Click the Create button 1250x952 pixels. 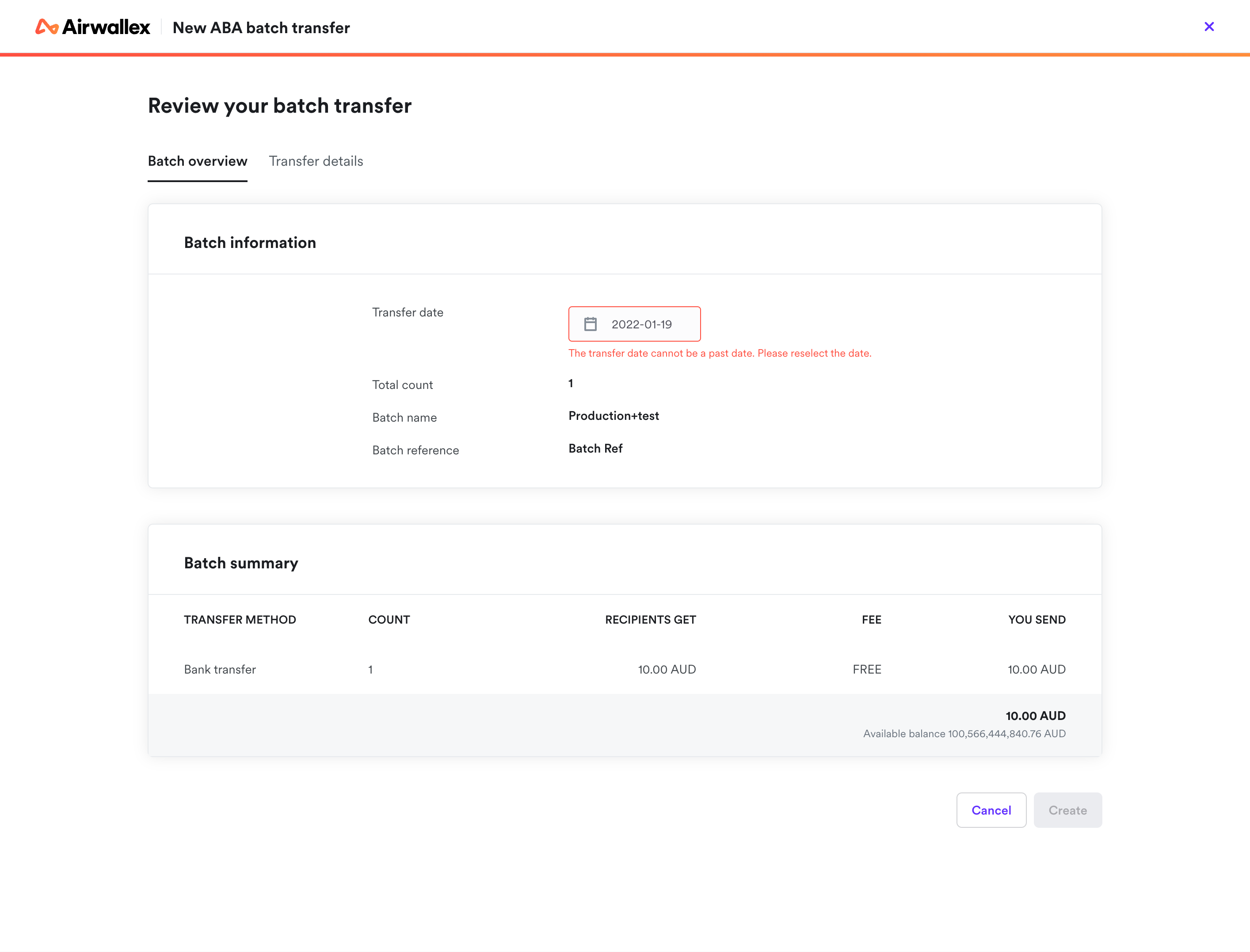[x=1067, y=810]
